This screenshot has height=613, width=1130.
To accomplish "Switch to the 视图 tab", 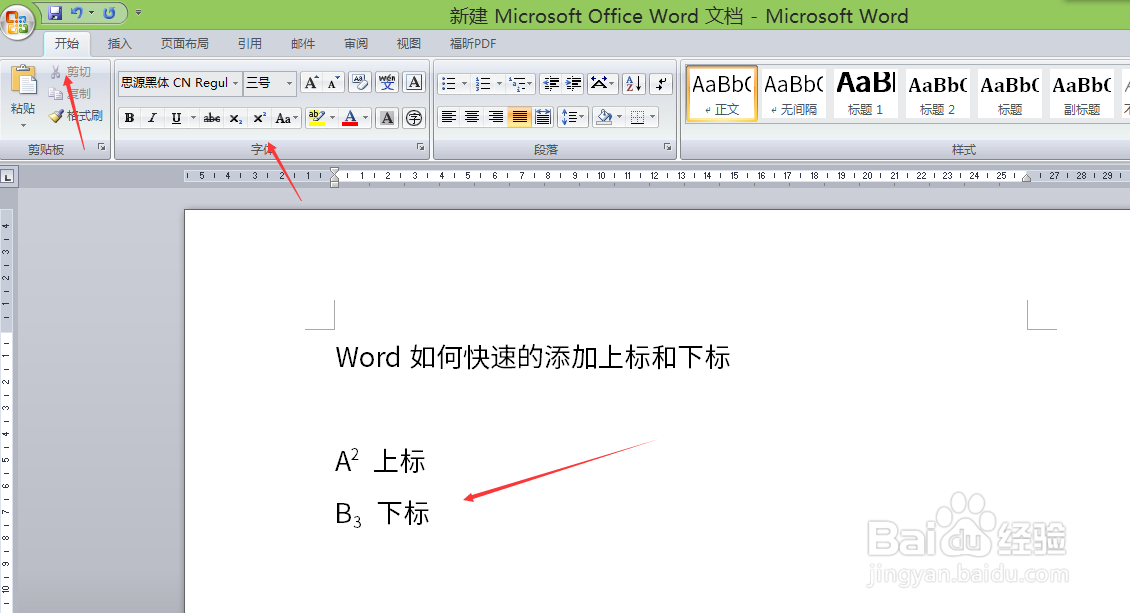I will point(409,44).
